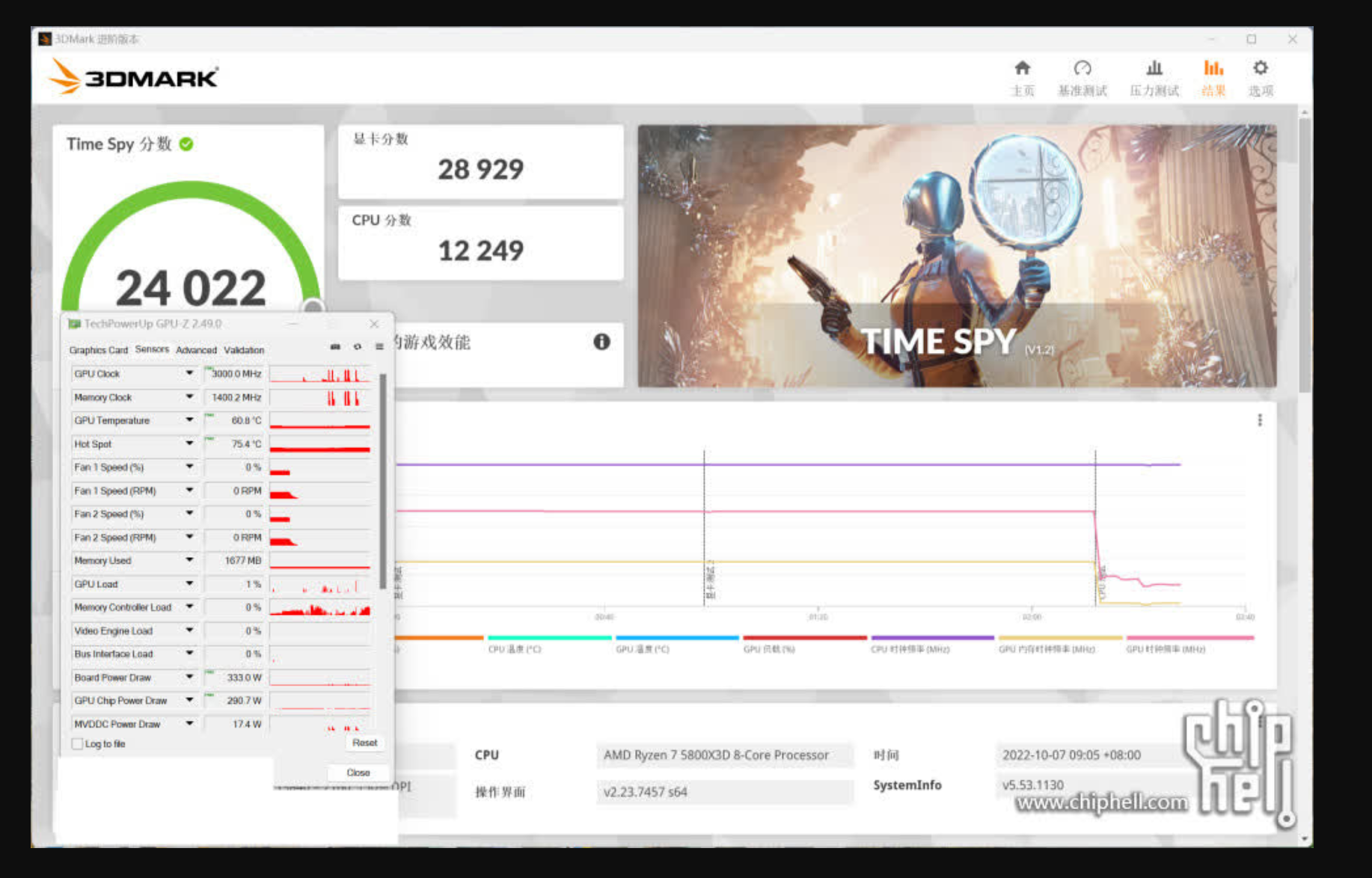Open the GPU-Z hamburger menu icon

[x=379, y=346]
